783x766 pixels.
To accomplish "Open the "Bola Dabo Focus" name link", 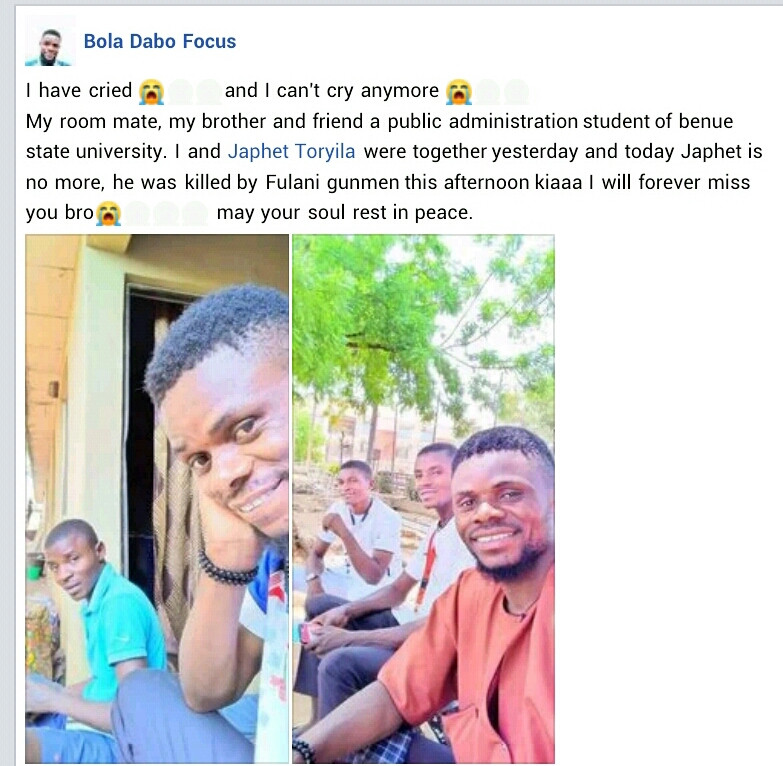I will point(160,42).
